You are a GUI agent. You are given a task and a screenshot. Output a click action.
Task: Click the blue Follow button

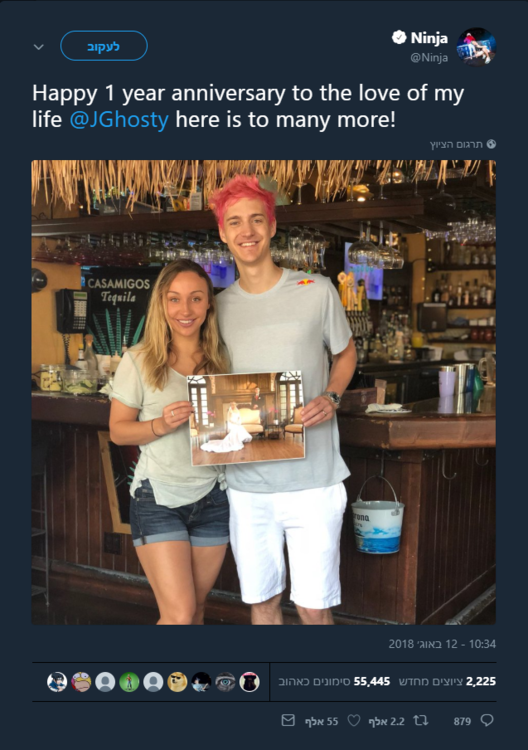pos(104,46)
